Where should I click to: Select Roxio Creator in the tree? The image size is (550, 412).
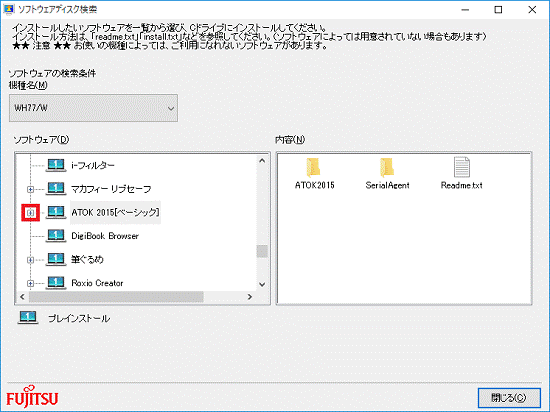click(x=97, y=283)
